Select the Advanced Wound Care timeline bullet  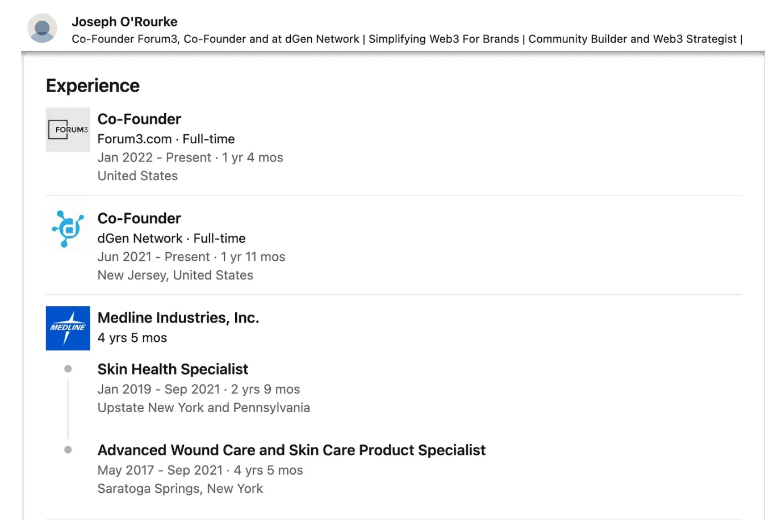click(68, 450)
